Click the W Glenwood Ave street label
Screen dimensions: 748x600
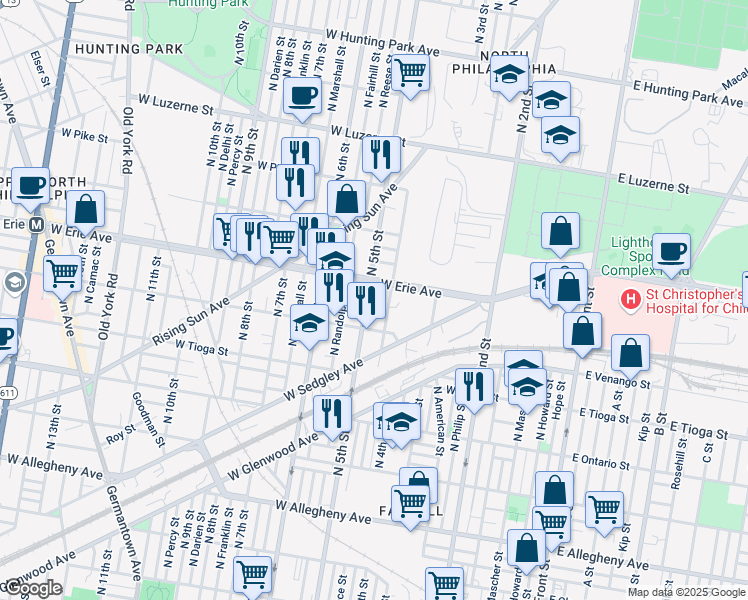point(272,456)
